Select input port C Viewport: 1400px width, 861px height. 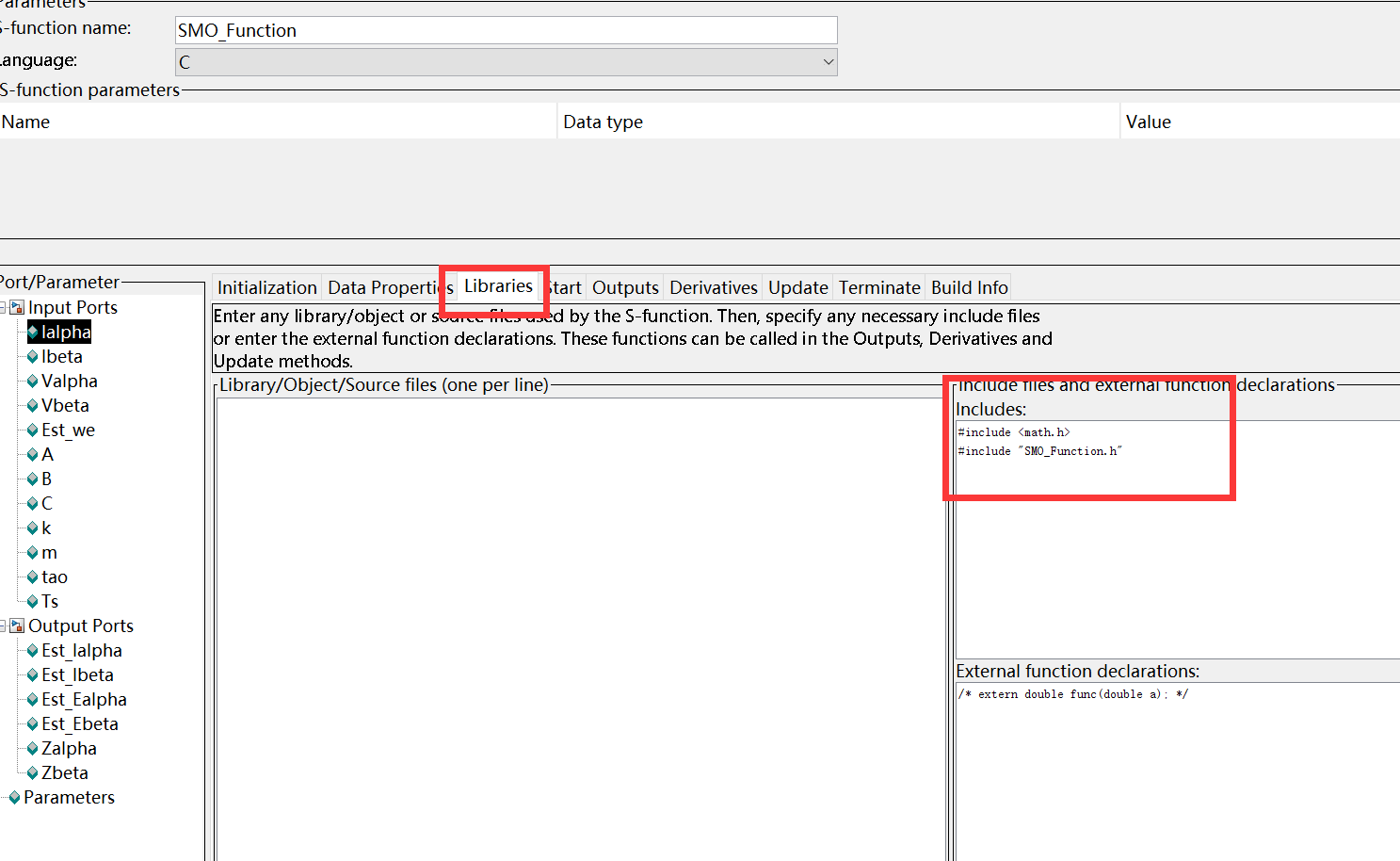pos(47,504)
